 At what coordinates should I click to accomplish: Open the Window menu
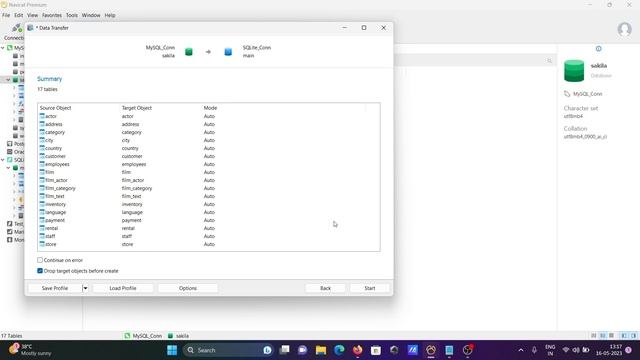click(91, 15)
